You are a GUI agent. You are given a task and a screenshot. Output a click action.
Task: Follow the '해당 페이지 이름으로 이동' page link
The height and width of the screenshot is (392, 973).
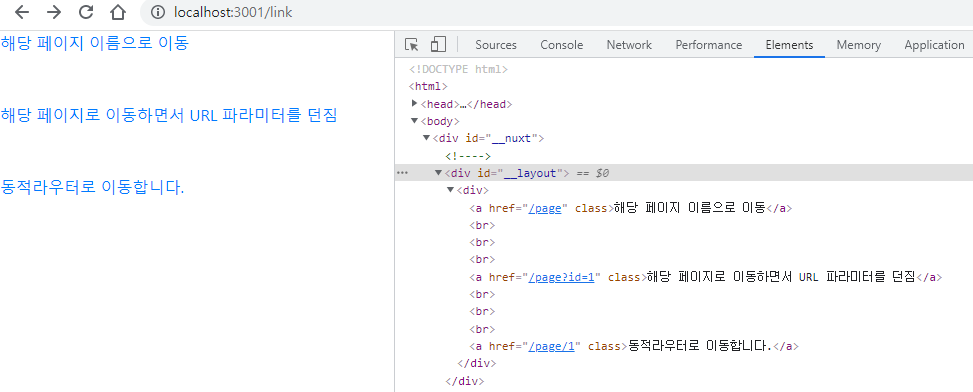pyautogui.click(x=94, y=43)
